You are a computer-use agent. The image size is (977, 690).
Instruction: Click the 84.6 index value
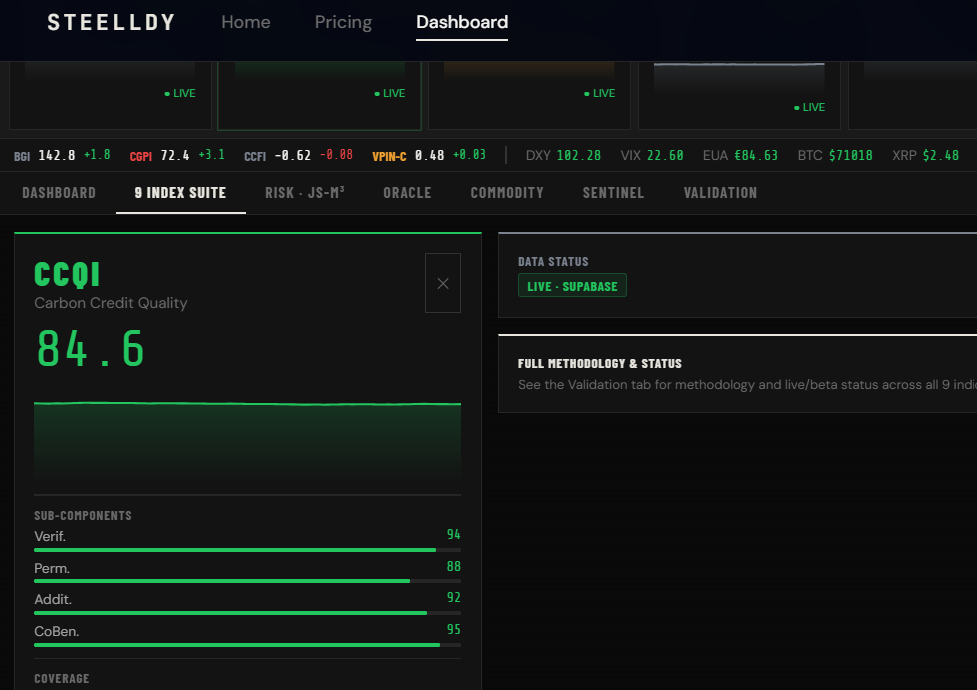coord(91,348)
